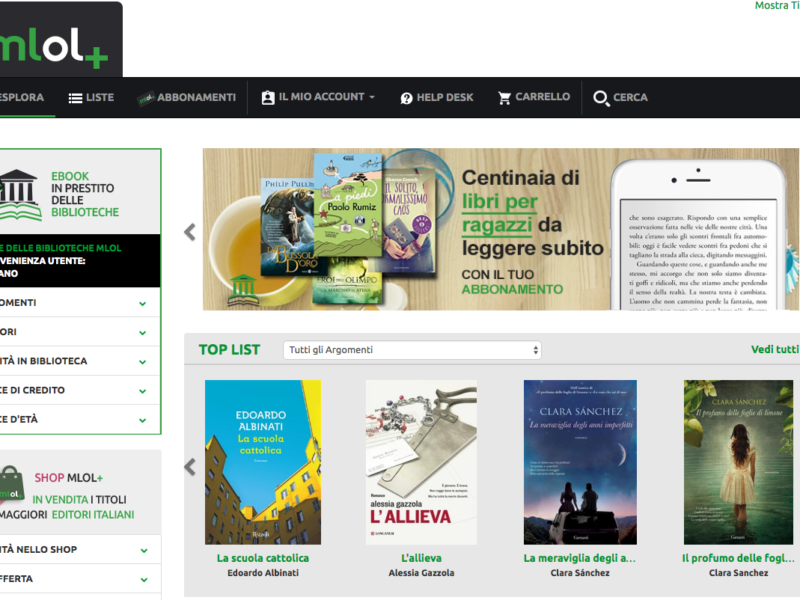Open the Cerca search menu item

620,97
